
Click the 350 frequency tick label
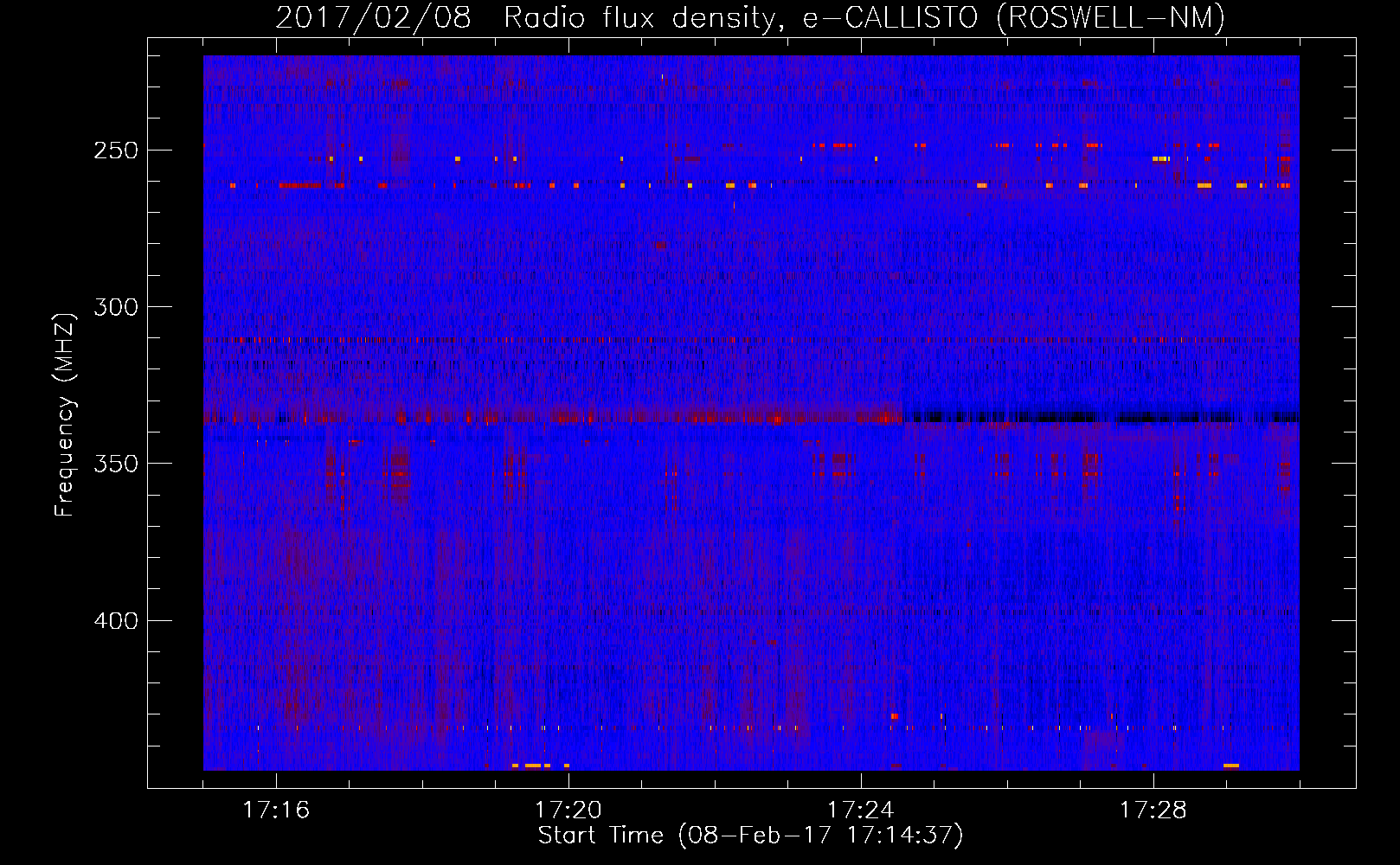[116, 464]
